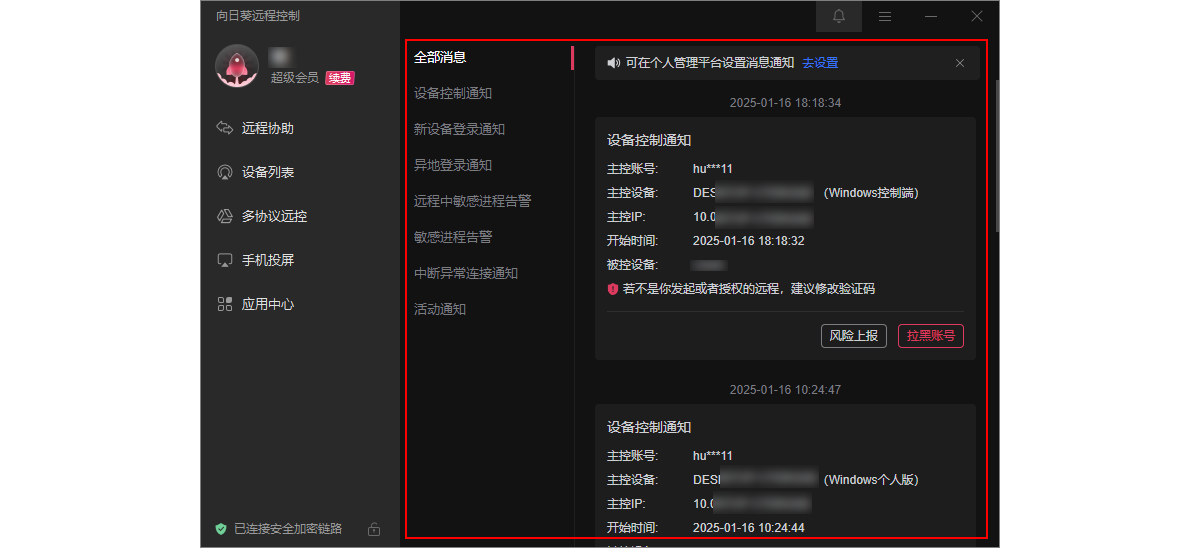Open 远程协助 in the sidebar
1200x548 pixels.
(x=267, y=128)
